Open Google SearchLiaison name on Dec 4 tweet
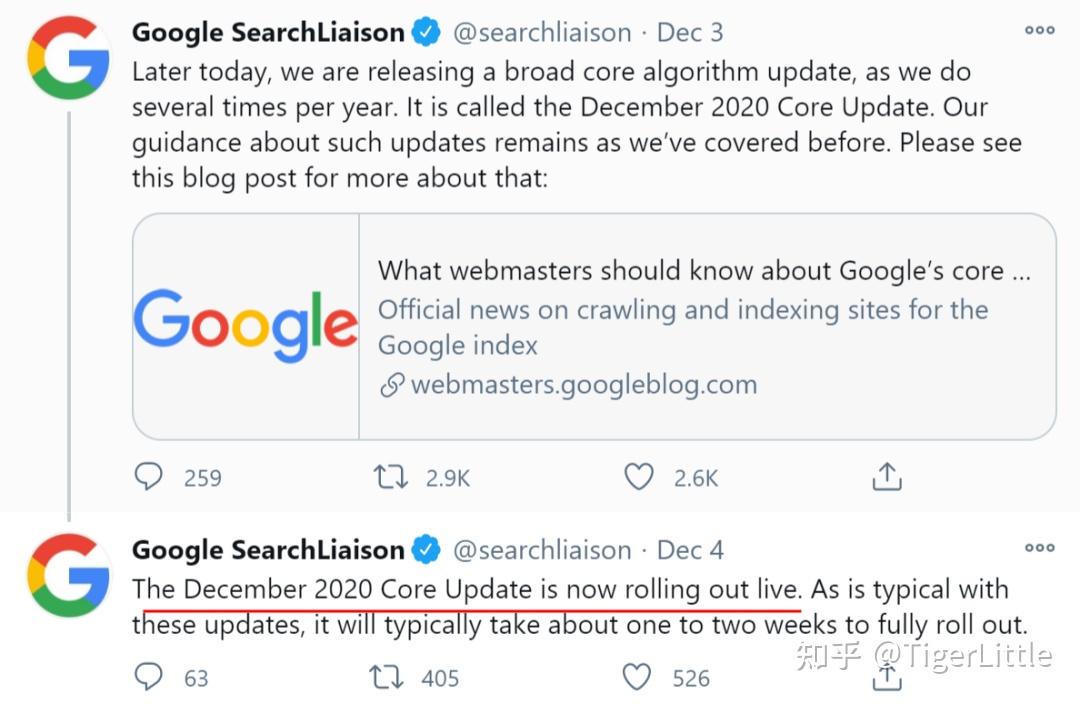This screenshot has width=1080, height=704. click(268, 550)
